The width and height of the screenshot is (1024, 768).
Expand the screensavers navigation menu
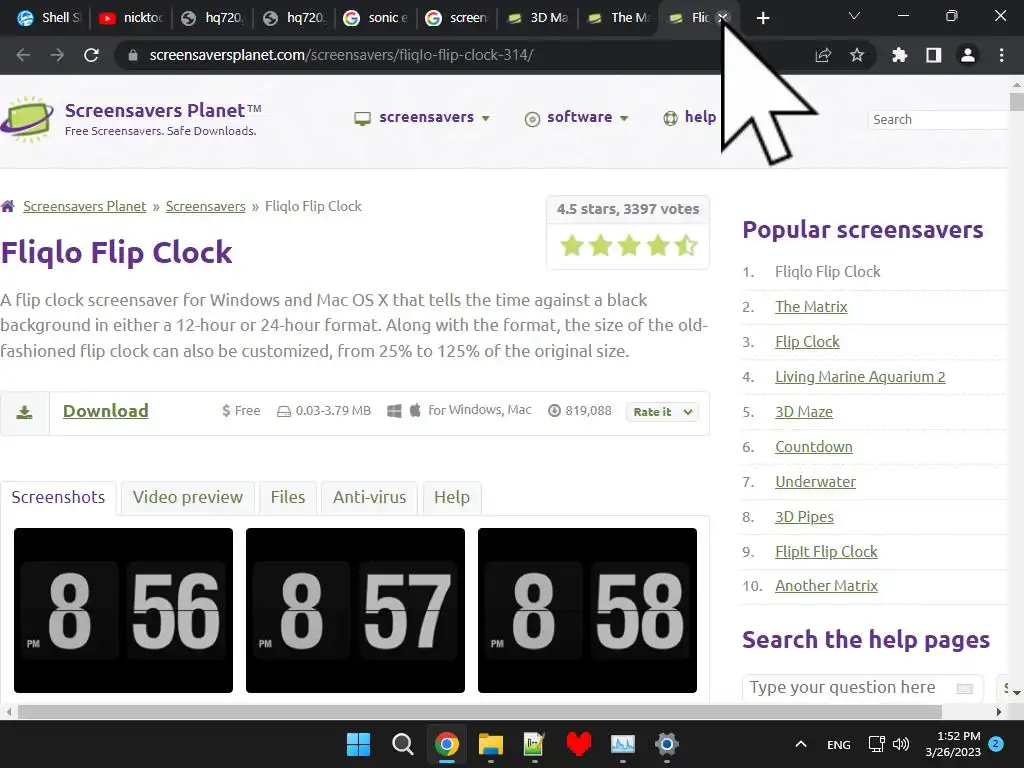click(422, 118)
